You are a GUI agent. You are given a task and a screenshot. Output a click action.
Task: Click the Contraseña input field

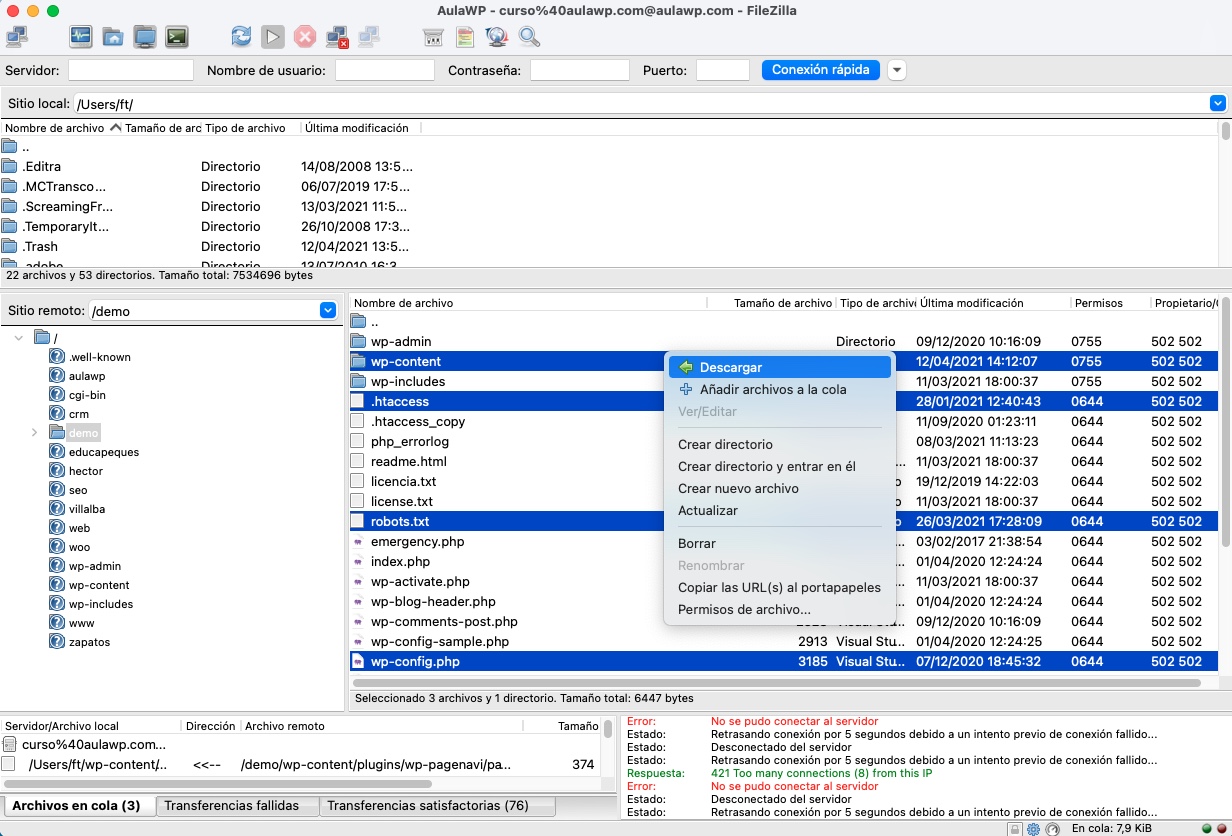click(578, 70)
